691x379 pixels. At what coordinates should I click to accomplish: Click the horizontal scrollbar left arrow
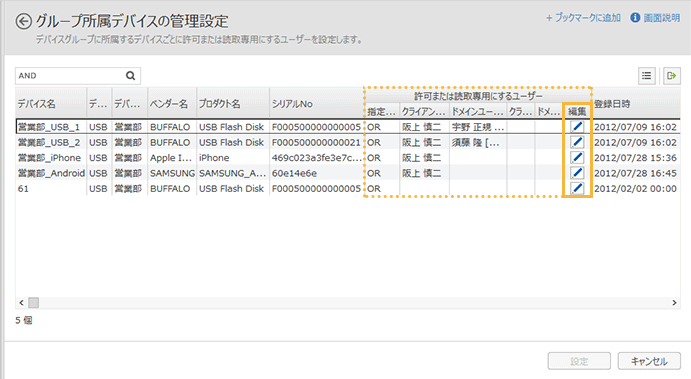(x=21, y=303)
